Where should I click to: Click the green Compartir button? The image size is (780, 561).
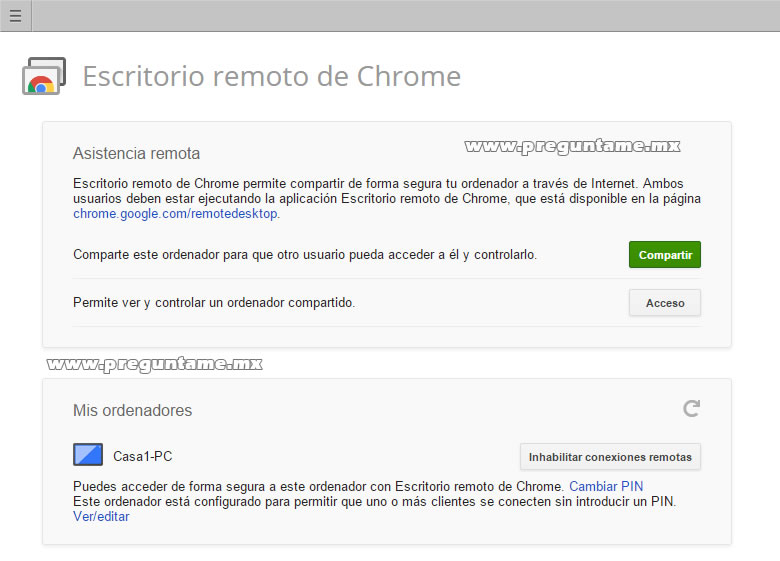coord(665,255)
